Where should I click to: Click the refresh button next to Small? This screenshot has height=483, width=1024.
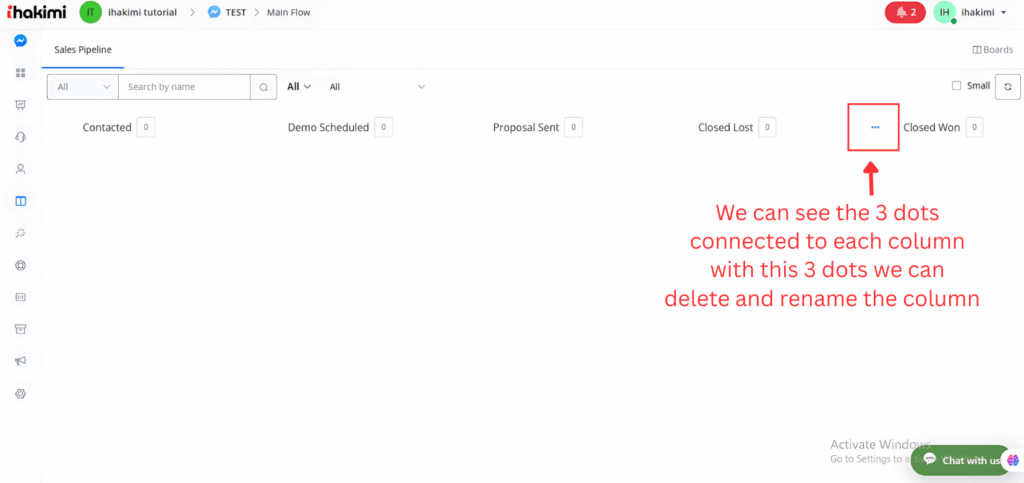pyautogui.click(x=1008, y=86)
